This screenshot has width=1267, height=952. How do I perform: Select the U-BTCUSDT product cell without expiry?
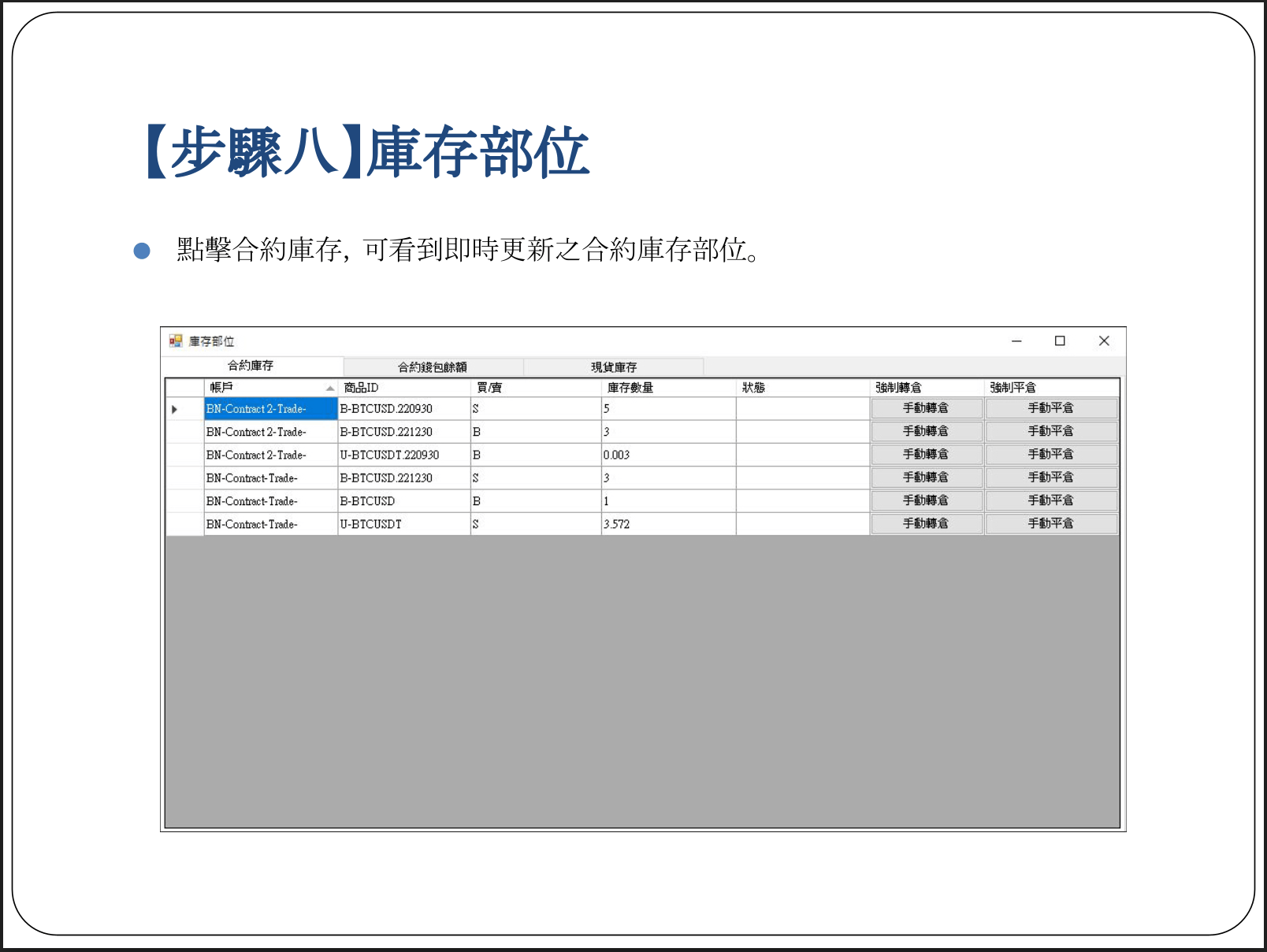point(404,524)
